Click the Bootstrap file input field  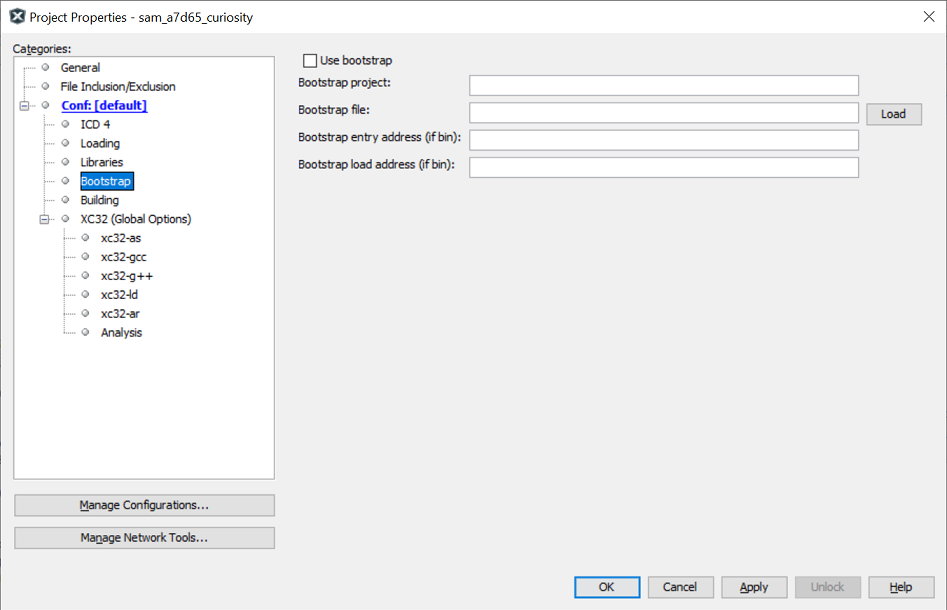(x=663, y=113)
